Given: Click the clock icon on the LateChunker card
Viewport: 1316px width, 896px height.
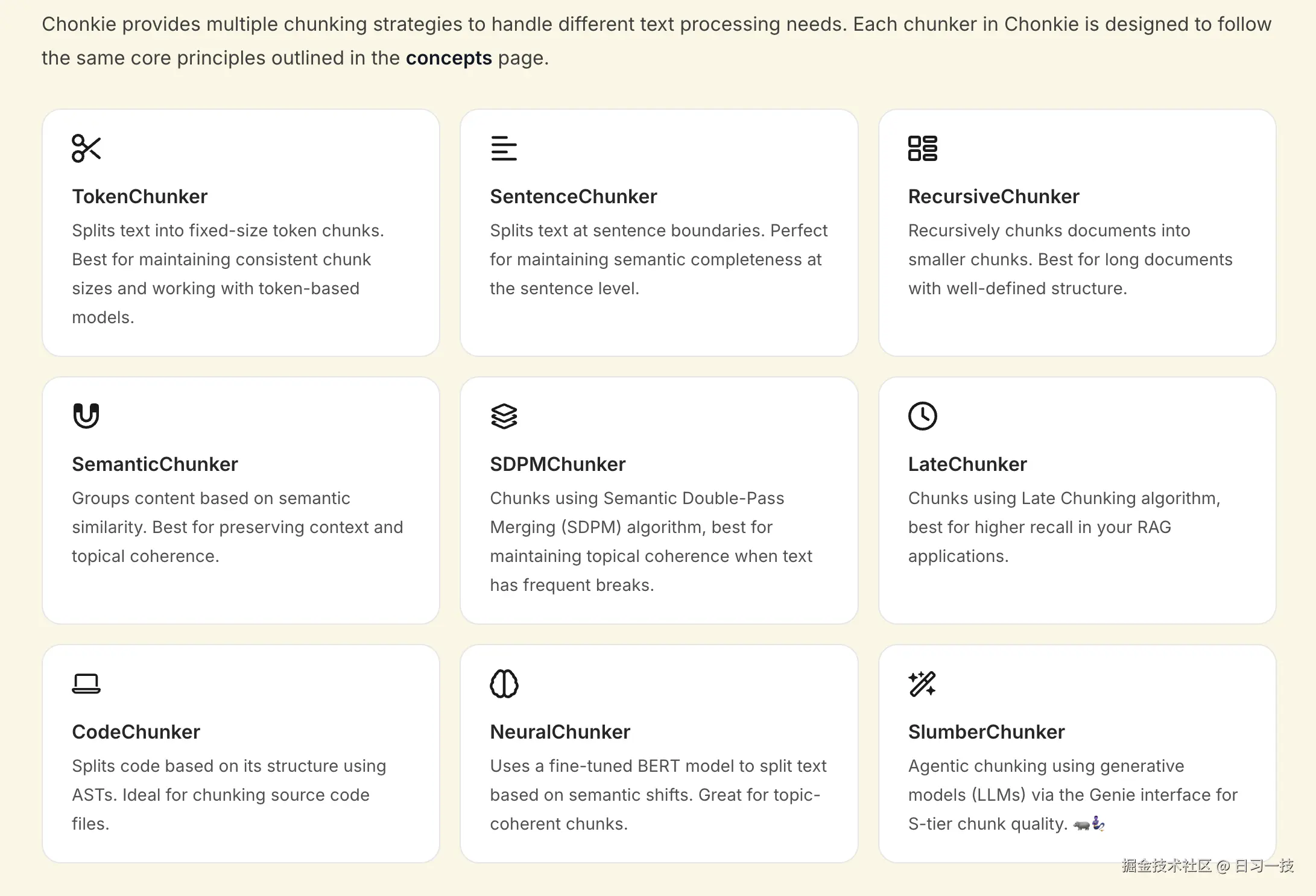Looking at the screenshot, I should coord(922,416).
